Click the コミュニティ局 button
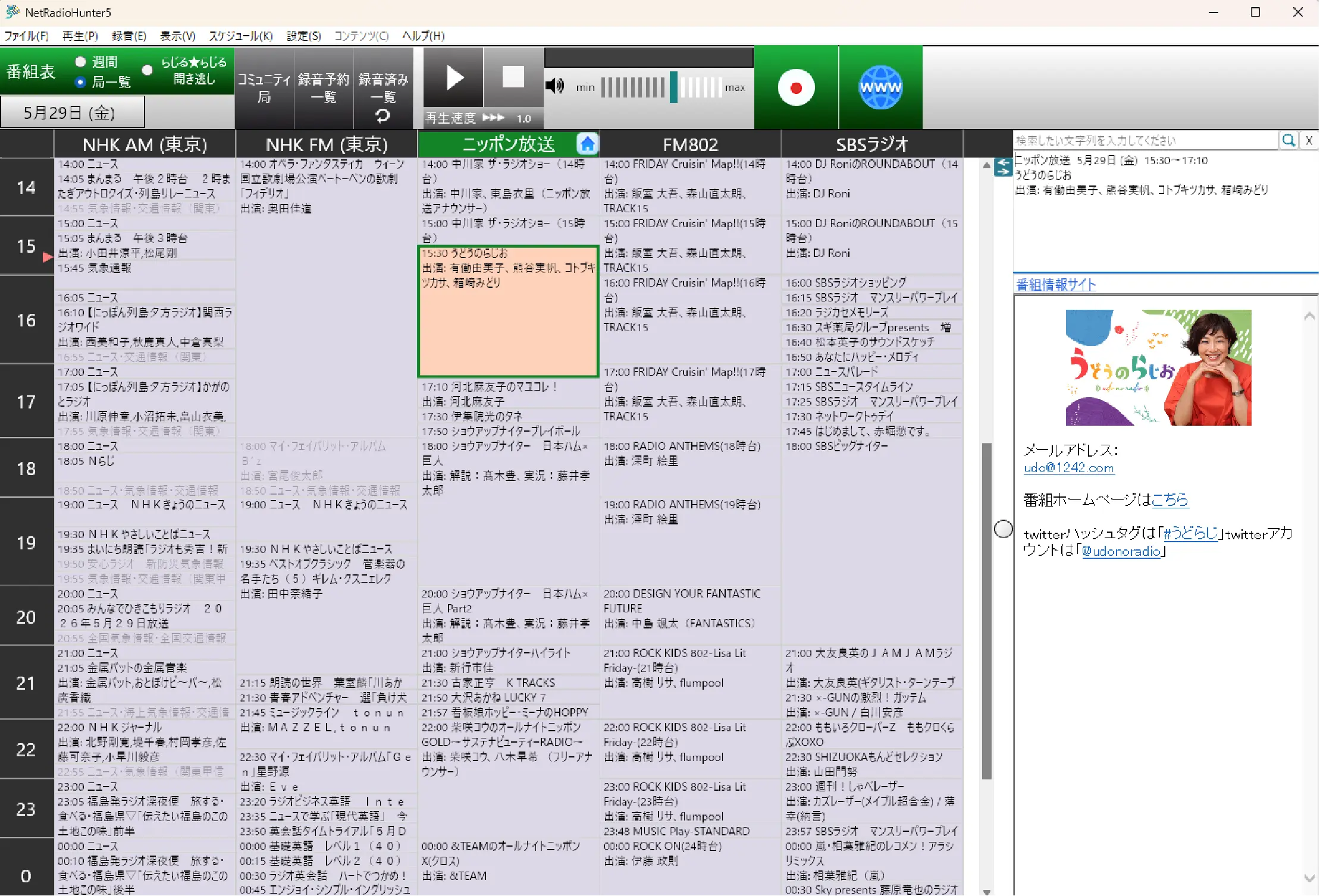The width and height of the screenshot is (1320, 896). click(x=264, y=87)
